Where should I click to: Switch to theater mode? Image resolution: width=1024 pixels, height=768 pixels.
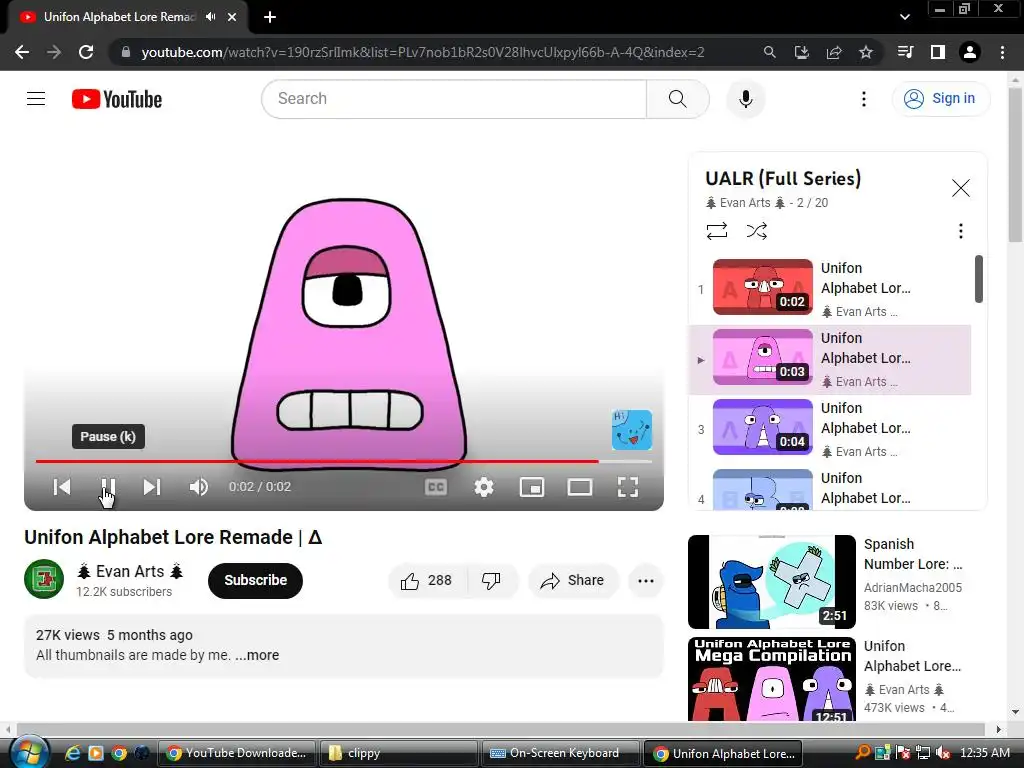tap(580, 487)
